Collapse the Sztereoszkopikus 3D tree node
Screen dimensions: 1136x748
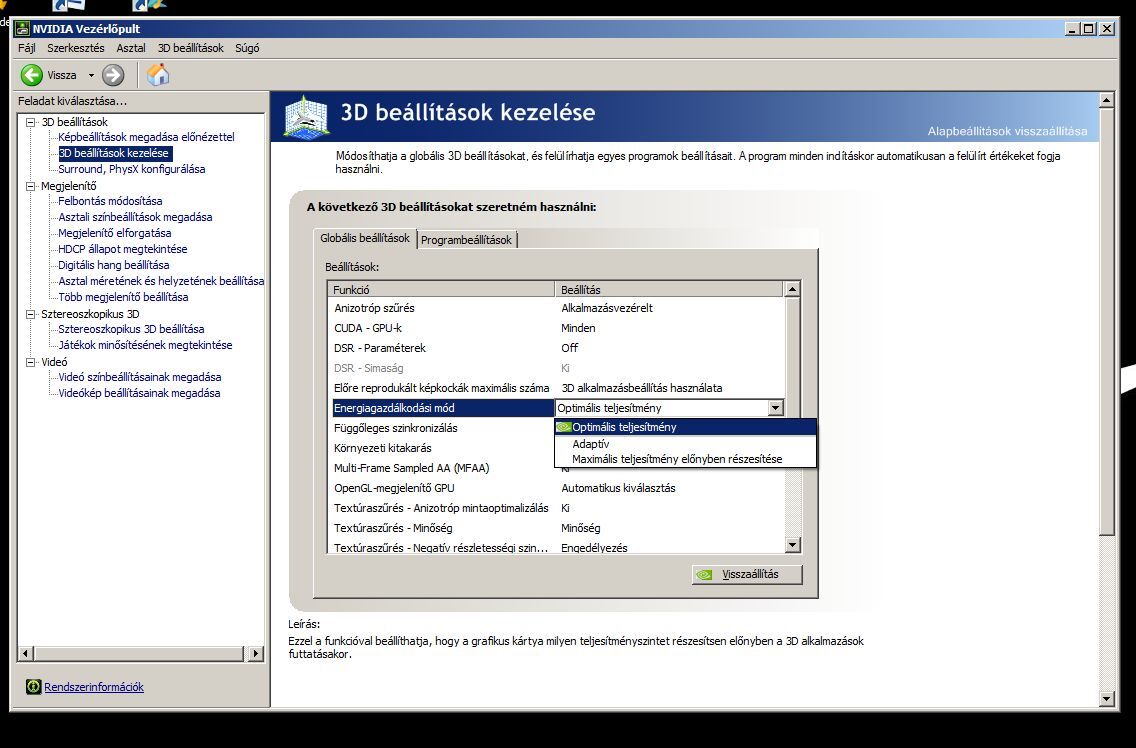click(30, 314)
